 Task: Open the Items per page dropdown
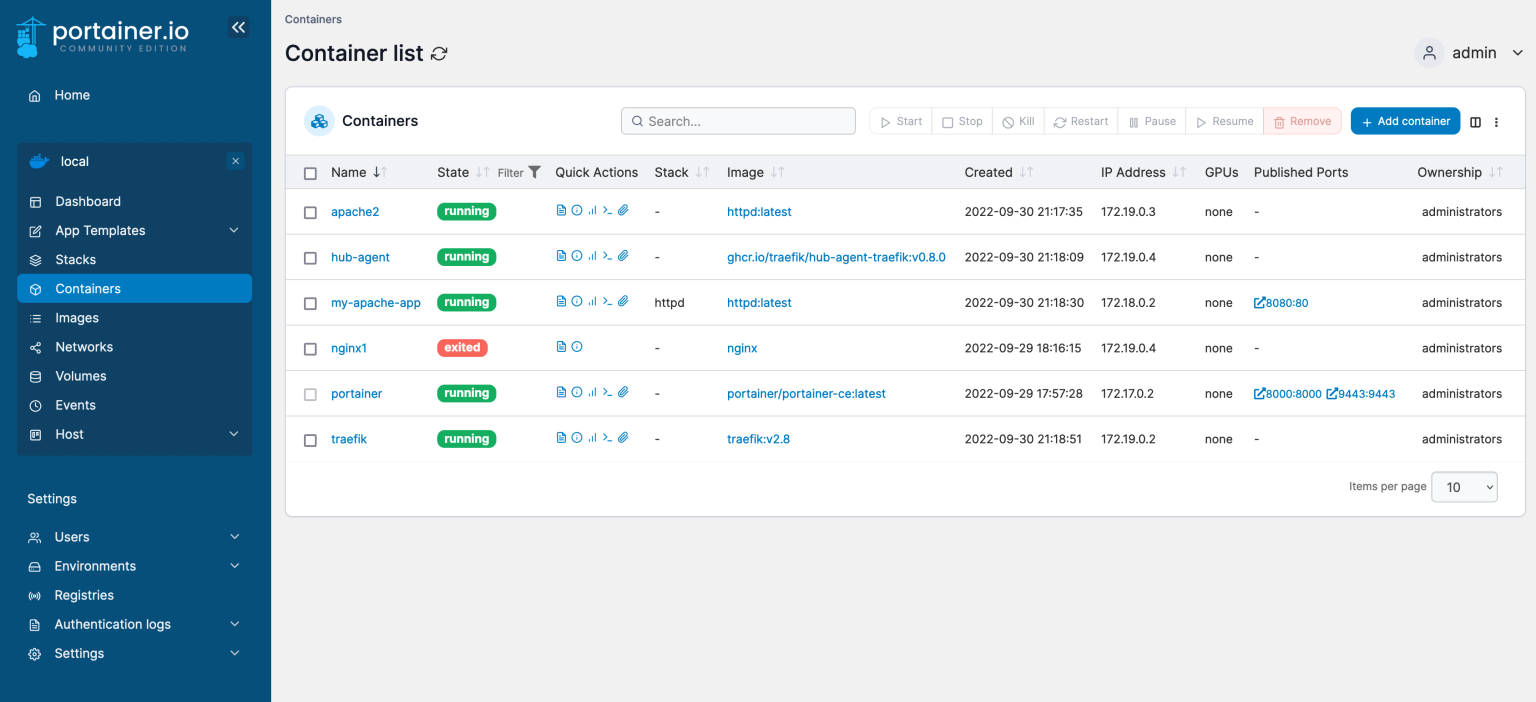(1463, 487)
